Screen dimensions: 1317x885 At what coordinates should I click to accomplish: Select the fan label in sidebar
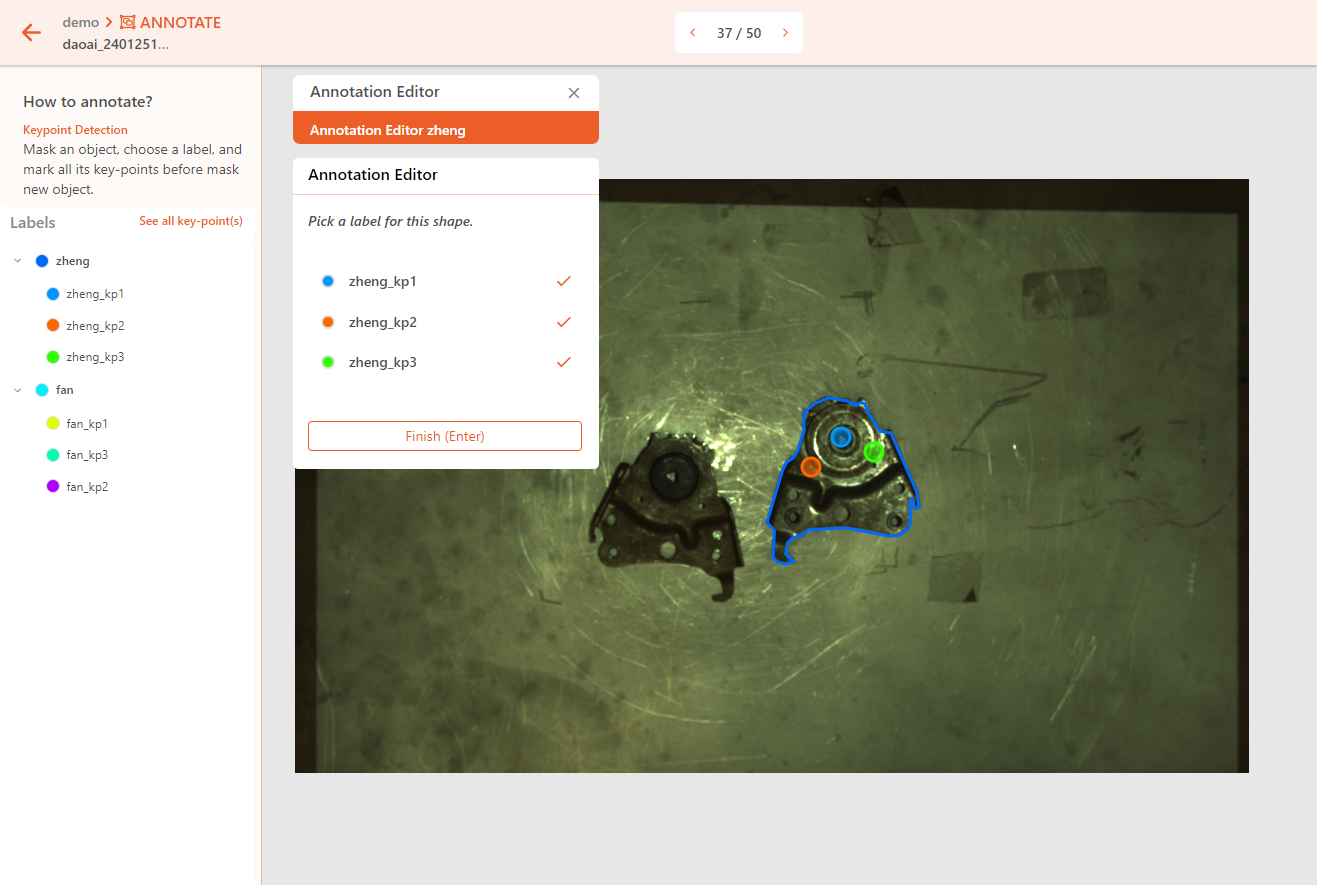point(65,390)
